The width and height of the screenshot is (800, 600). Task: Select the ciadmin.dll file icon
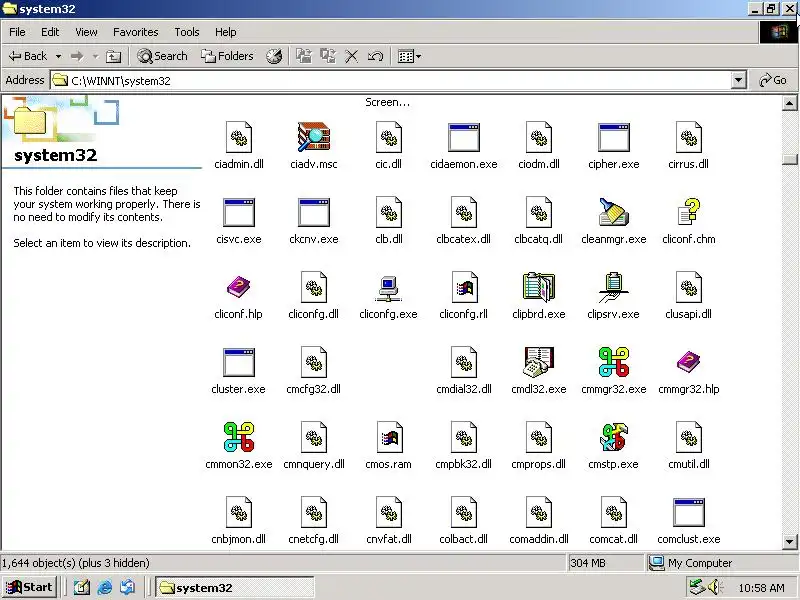point(239,137)
